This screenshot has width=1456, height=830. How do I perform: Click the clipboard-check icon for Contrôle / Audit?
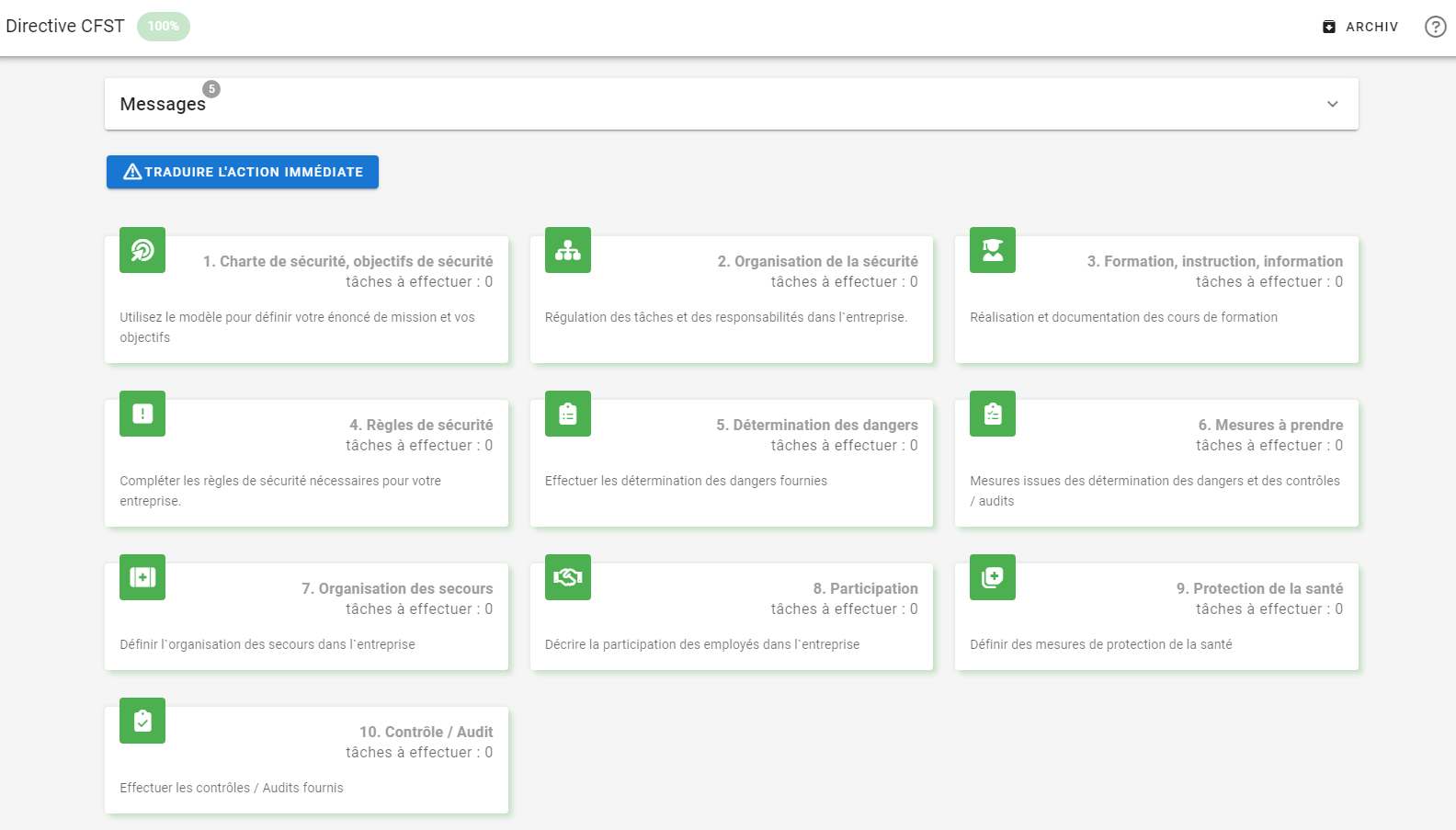(142, 721)
